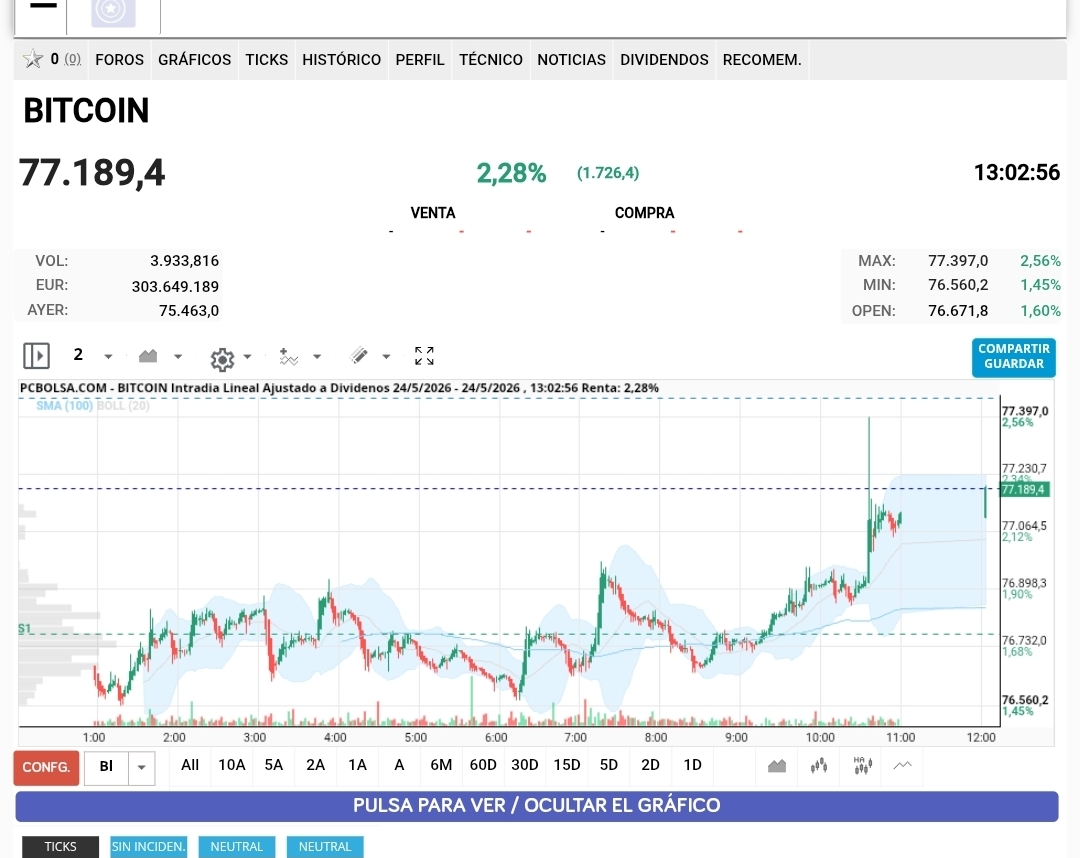Switch to candlestick chart icon
1080x858 pixels.
pyautogui.click(x=819, y=766)
